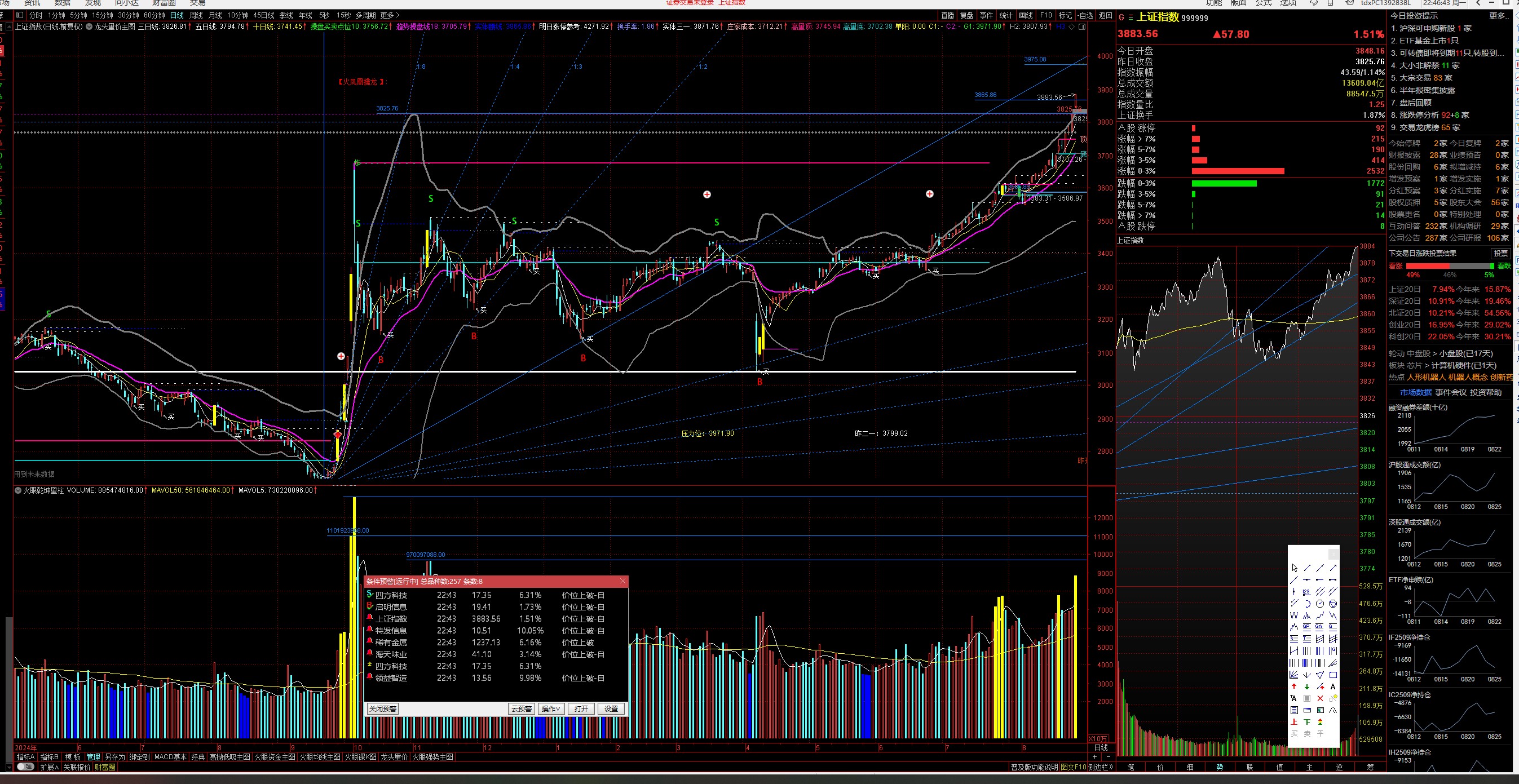Collapse the drawing tools palette header button
This screenshot has height=784, width=1519.
pos(1334,554)
